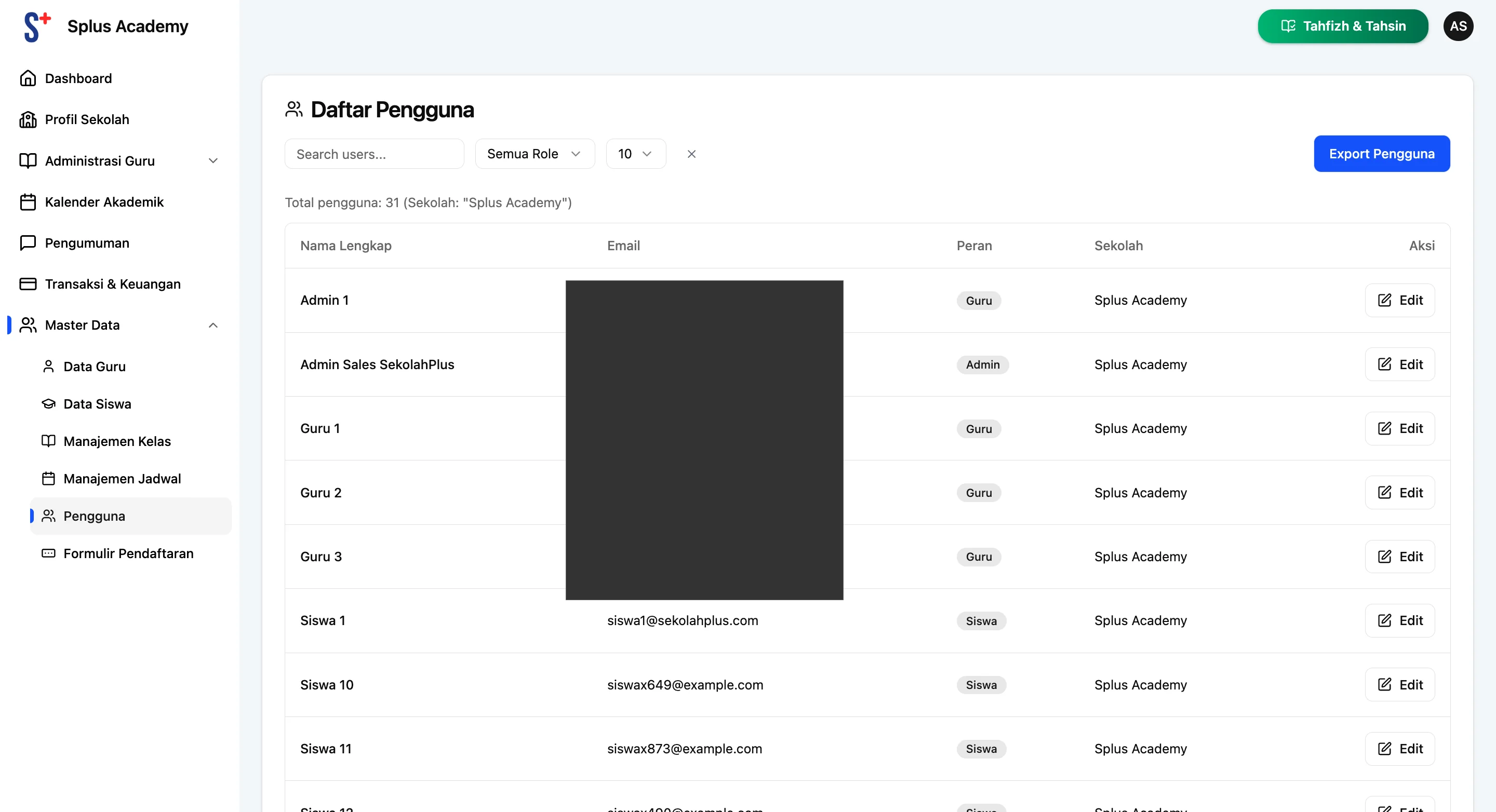Click the Kalender Akademik calendar icon
Screen dimensions: 1496x812
(28, 202)
